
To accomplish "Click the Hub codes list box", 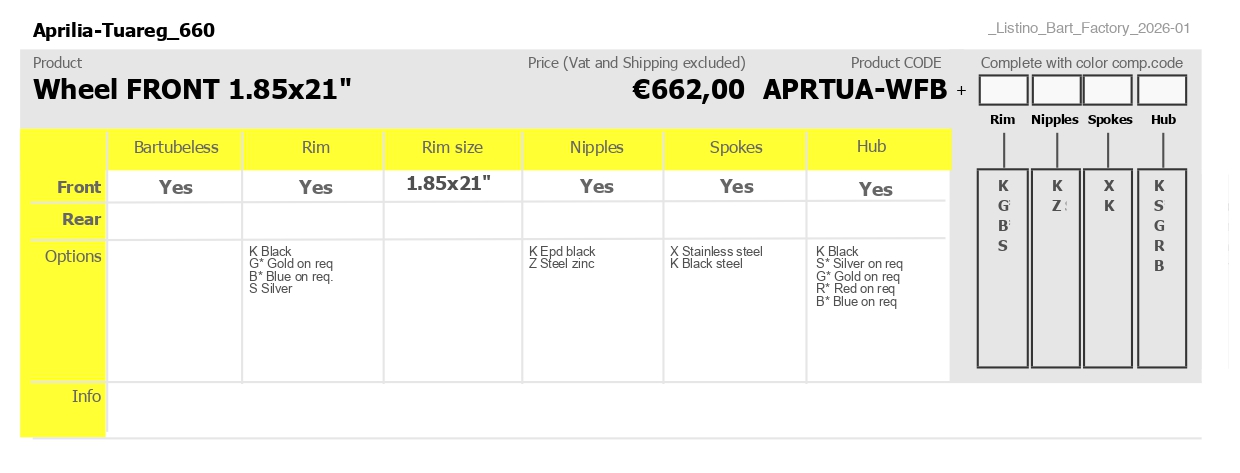I will (x=1162, y=268).
